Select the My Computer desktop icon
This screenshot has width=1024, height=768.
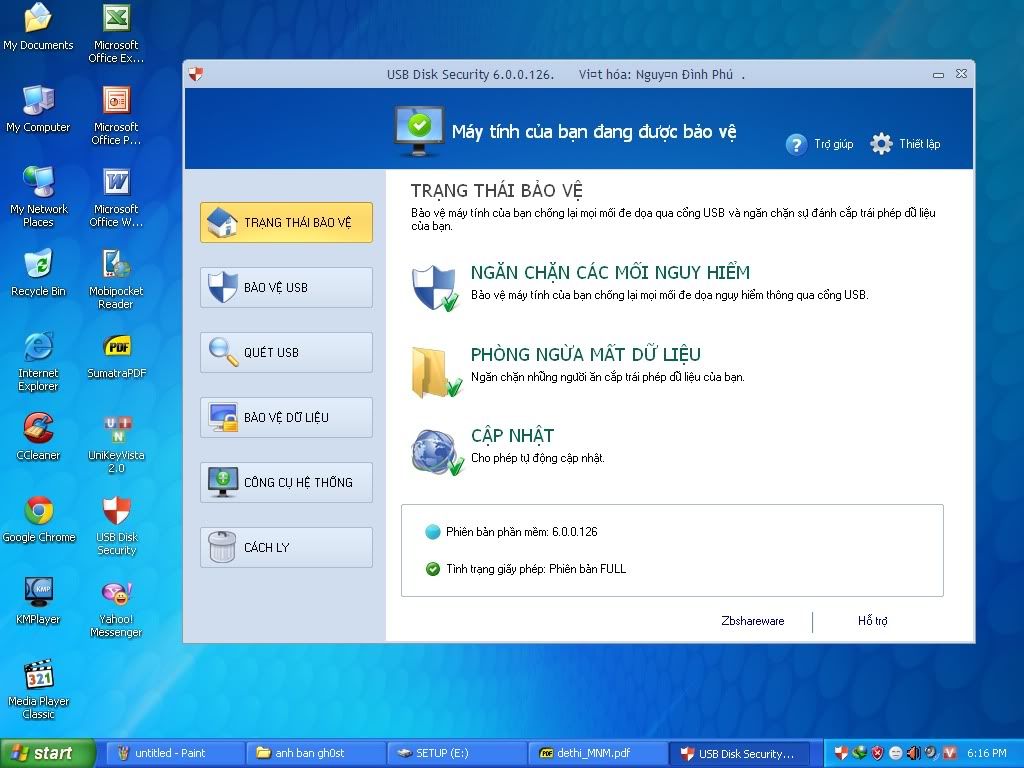tap(38, 108)
